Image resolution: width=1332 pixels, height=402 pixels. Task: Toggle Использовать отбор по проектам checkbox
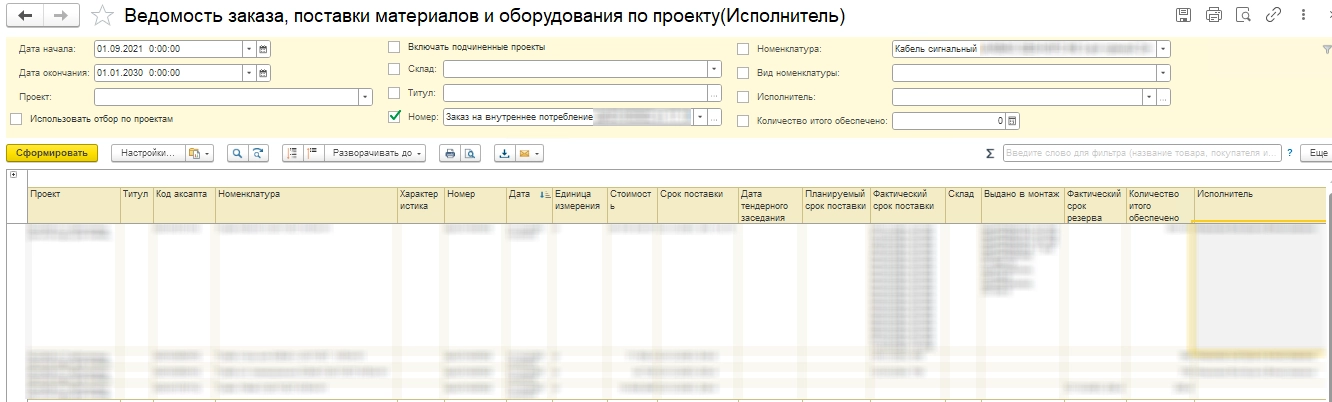tap(16, 119)
